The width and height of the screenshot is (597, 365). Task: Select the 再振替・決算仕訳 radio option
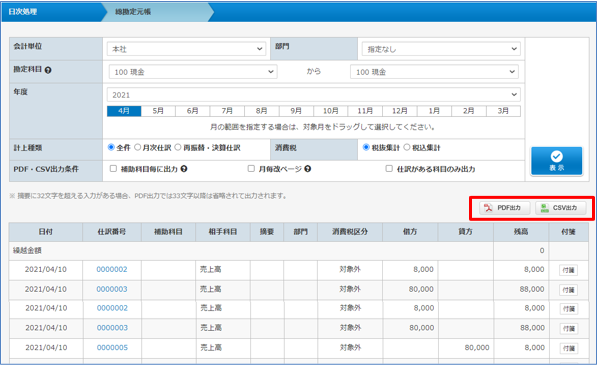coord(178,147)
